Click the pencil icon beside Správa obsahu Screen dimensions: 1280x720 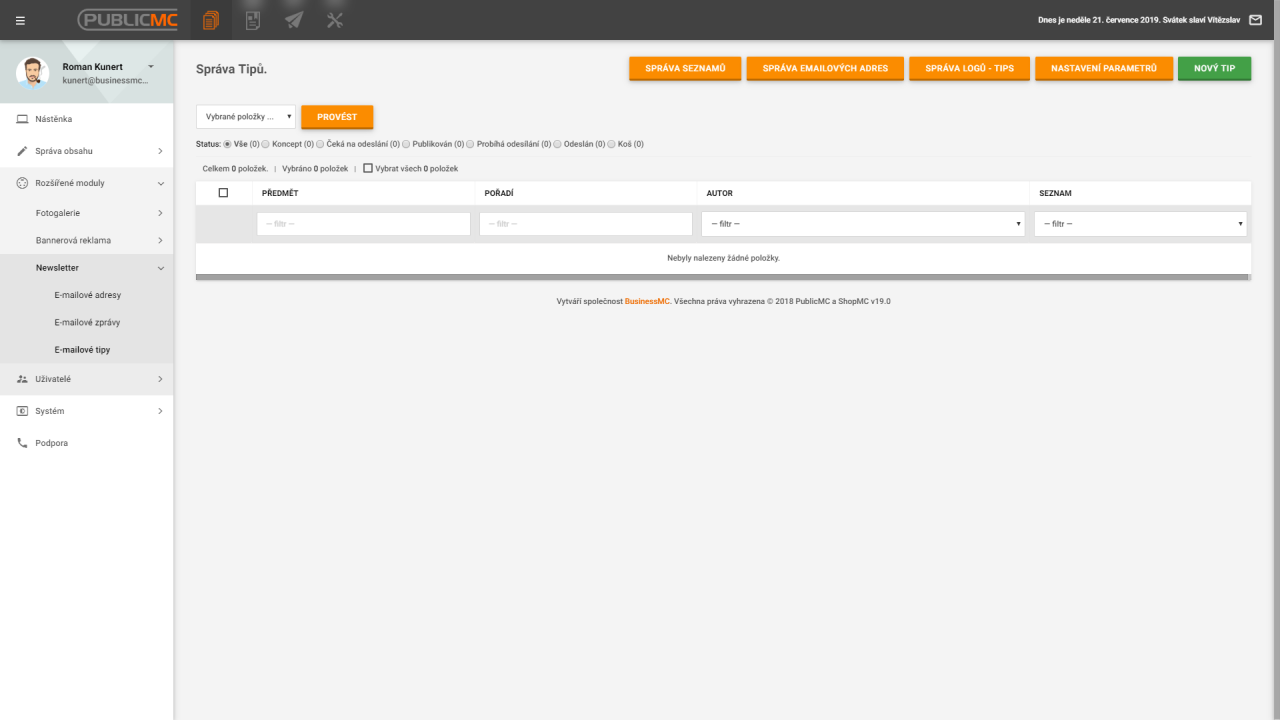click(22, 151)
